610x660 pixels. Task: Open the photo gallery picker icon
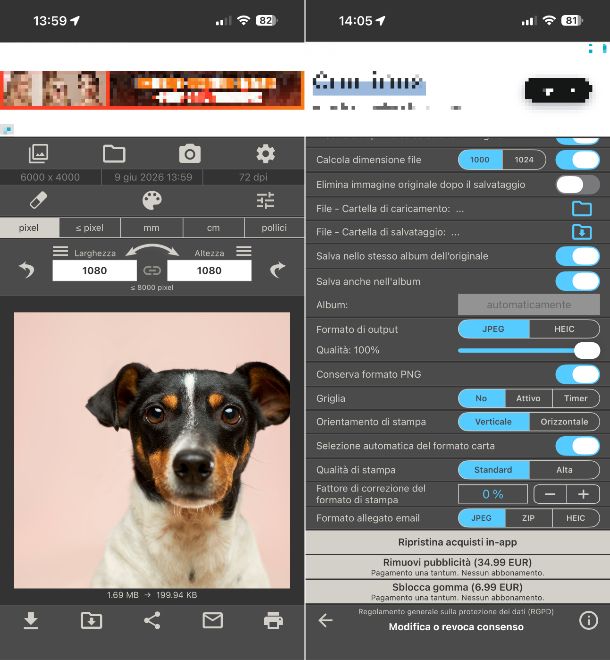click(38, 154)
